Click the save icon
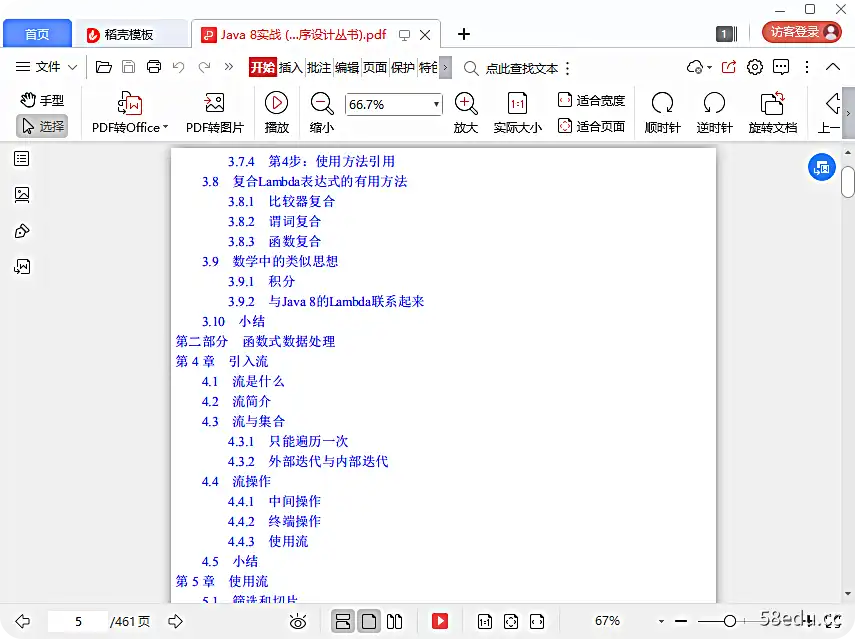Image resolution: width=855 pixels, height=639 pixels. 128,67
